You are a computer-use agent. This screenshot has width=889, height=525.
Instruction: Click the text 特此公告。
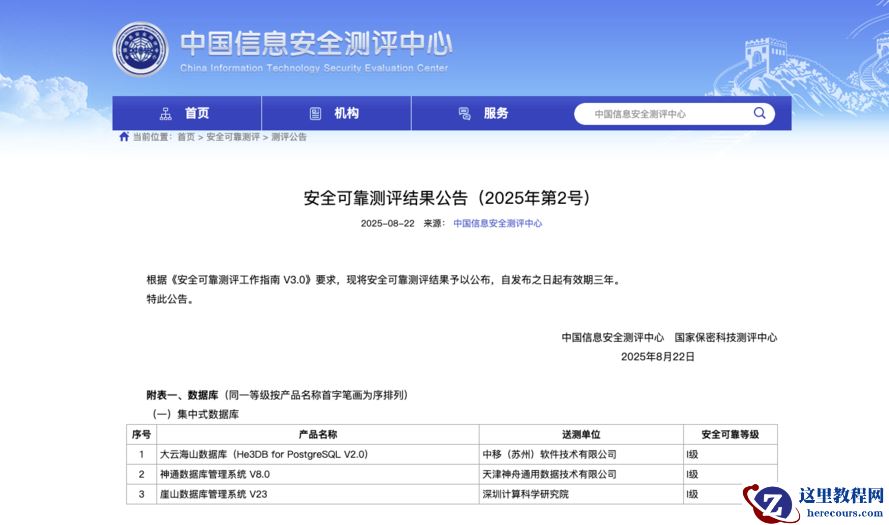tap(172, 299)
